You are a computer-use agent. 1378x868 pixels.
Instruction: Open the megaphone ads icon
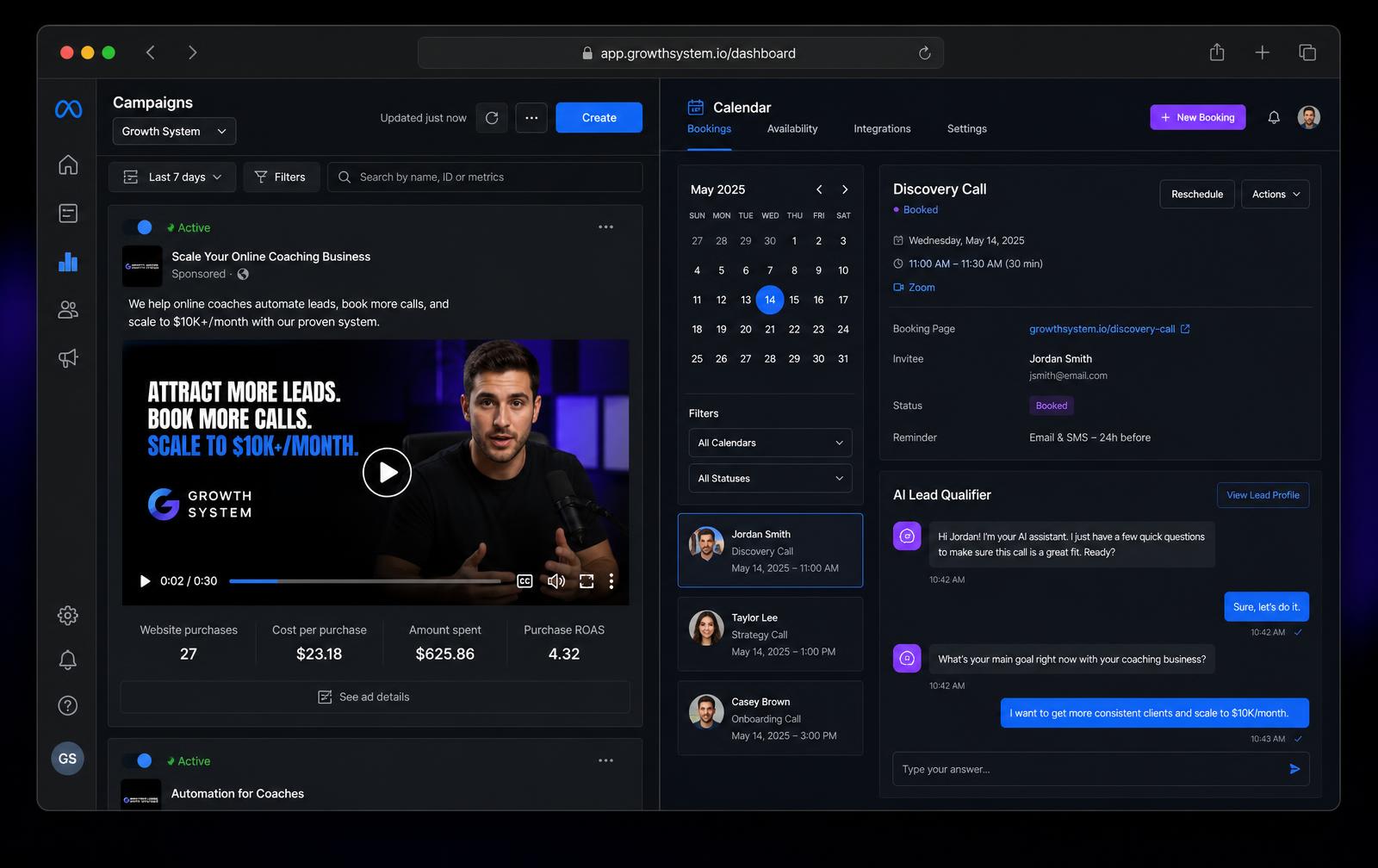click(x=68, y=358)
